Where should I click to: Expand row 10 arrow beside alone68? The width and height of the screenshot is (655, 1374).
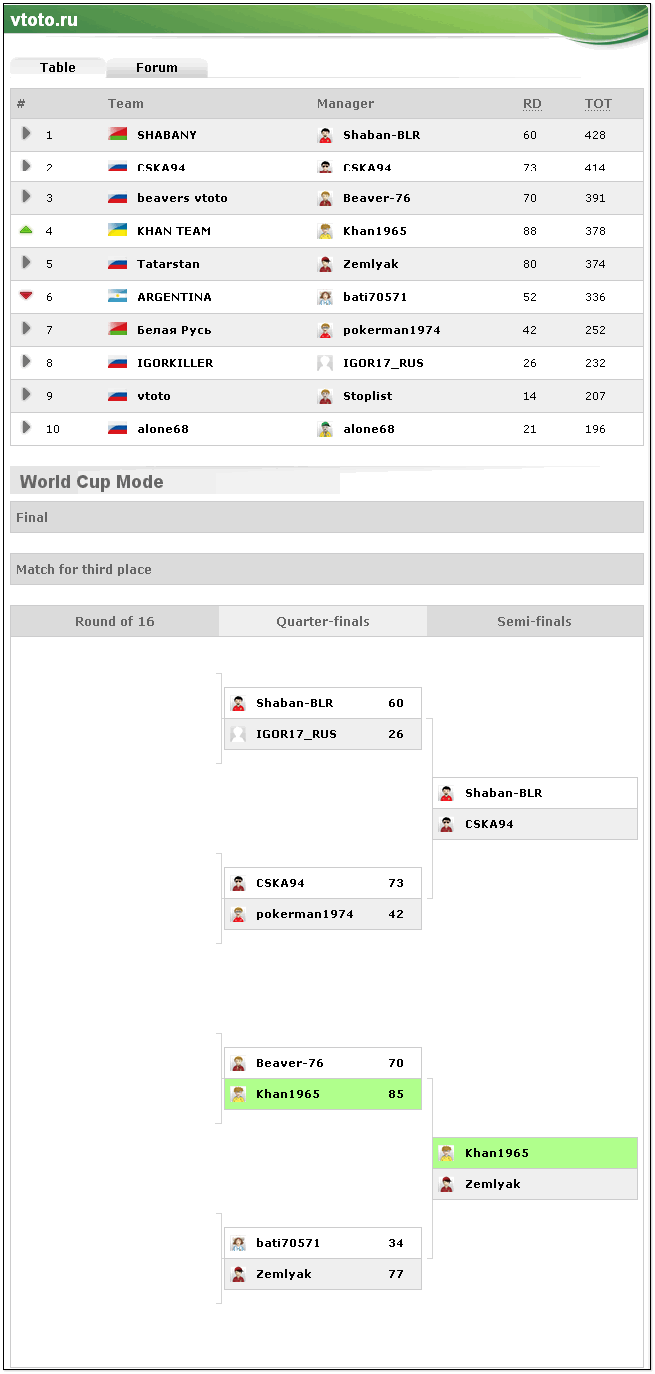click(x=26, y=427)
